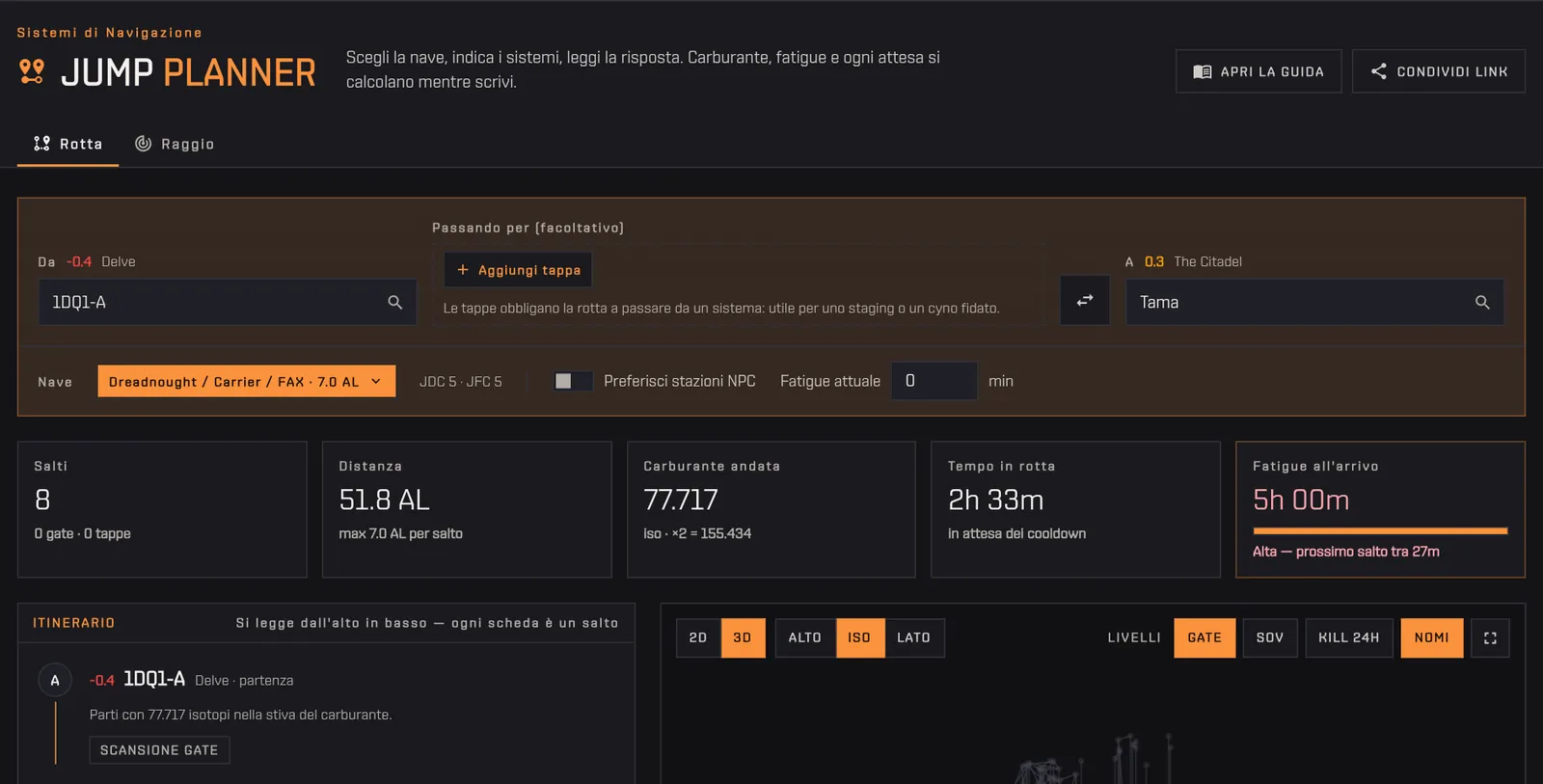Toggle the Kill 24h map layer
This screenshot has width=1543, height=784.
[1349, 637]
